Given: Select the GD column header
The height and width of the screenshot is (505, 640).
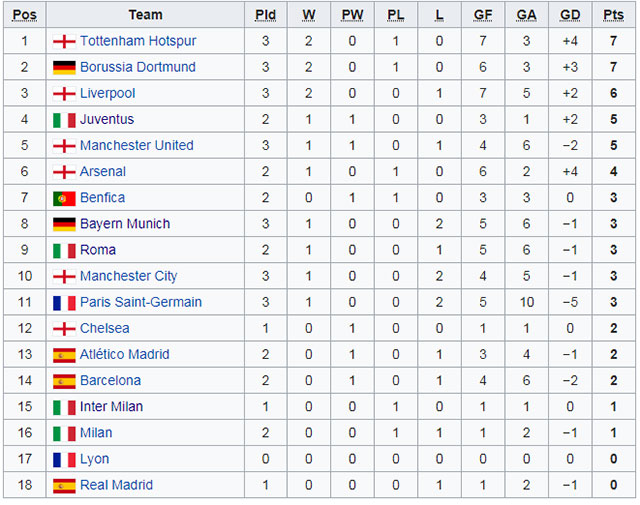Looking at the screenshot, I should click(570, 15).
